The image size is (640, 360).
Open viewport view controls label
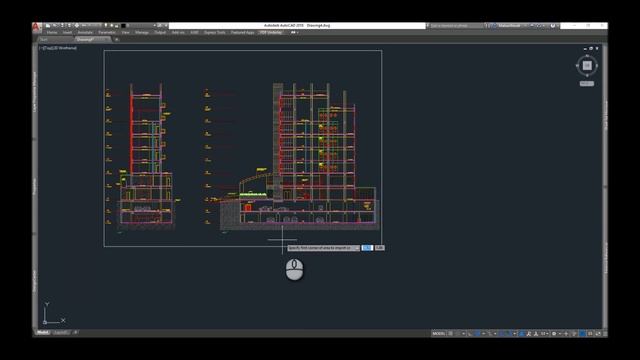coord(58,48)
